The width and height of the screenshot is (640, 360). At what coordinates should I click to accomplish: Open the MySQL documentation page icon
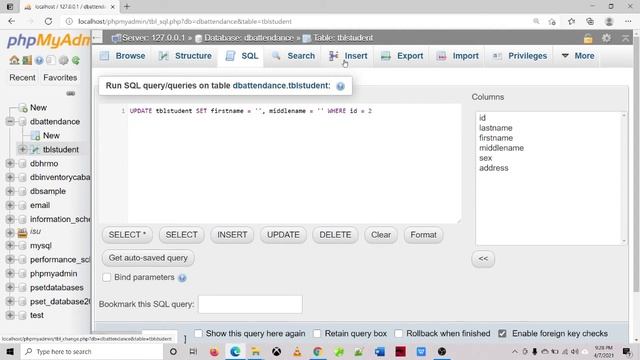click(x=51, y=60)
